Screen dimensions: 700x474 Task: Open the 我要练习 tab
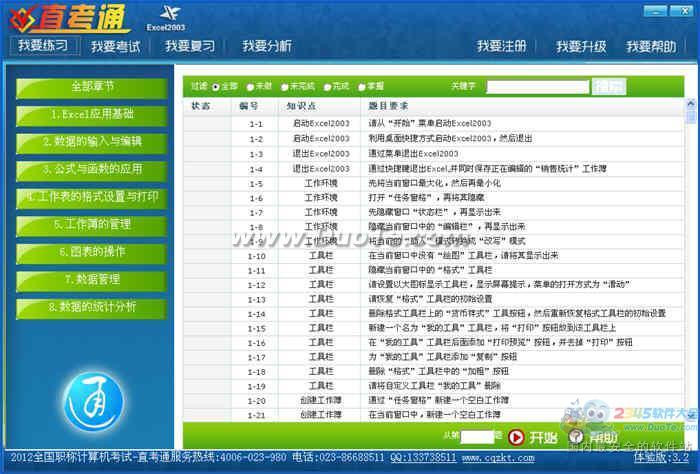pyautogui.click(x=43, y=46)
